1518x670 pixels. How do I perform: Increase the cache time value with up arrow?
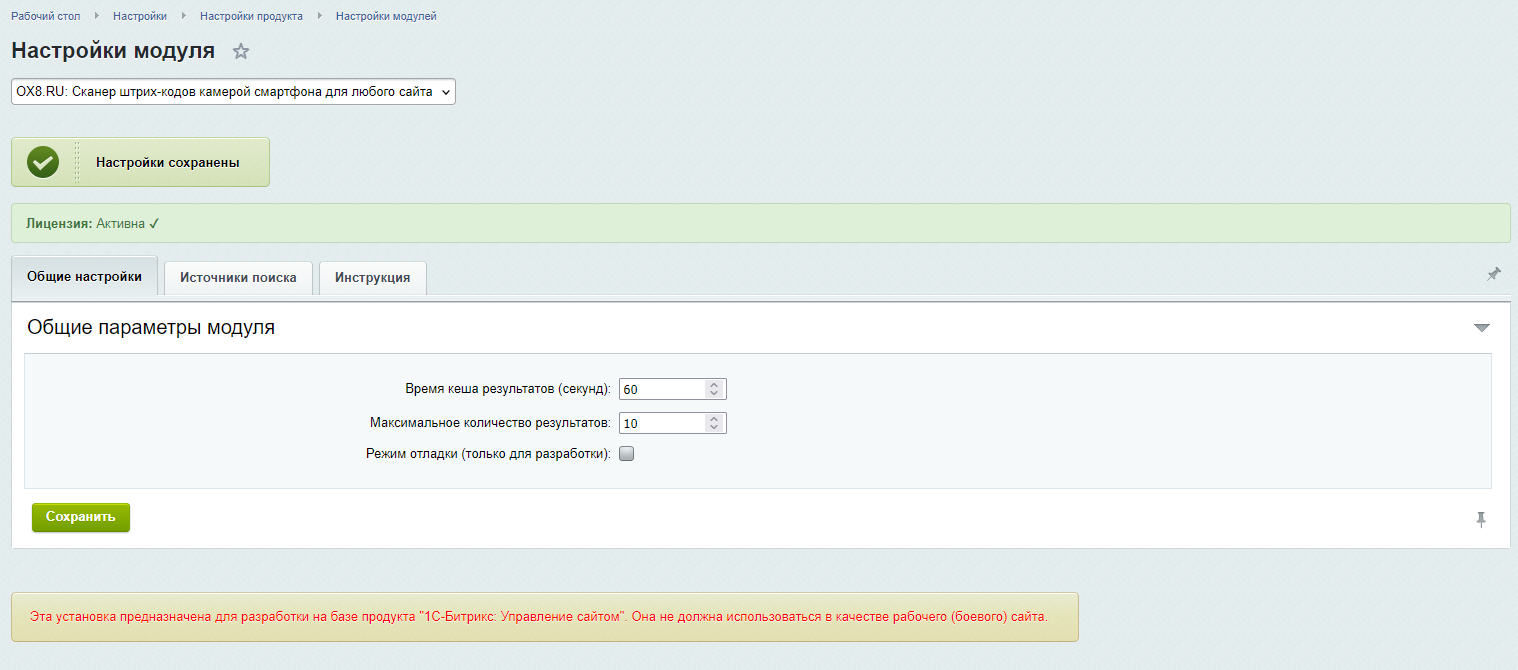(x=713, y=385)
